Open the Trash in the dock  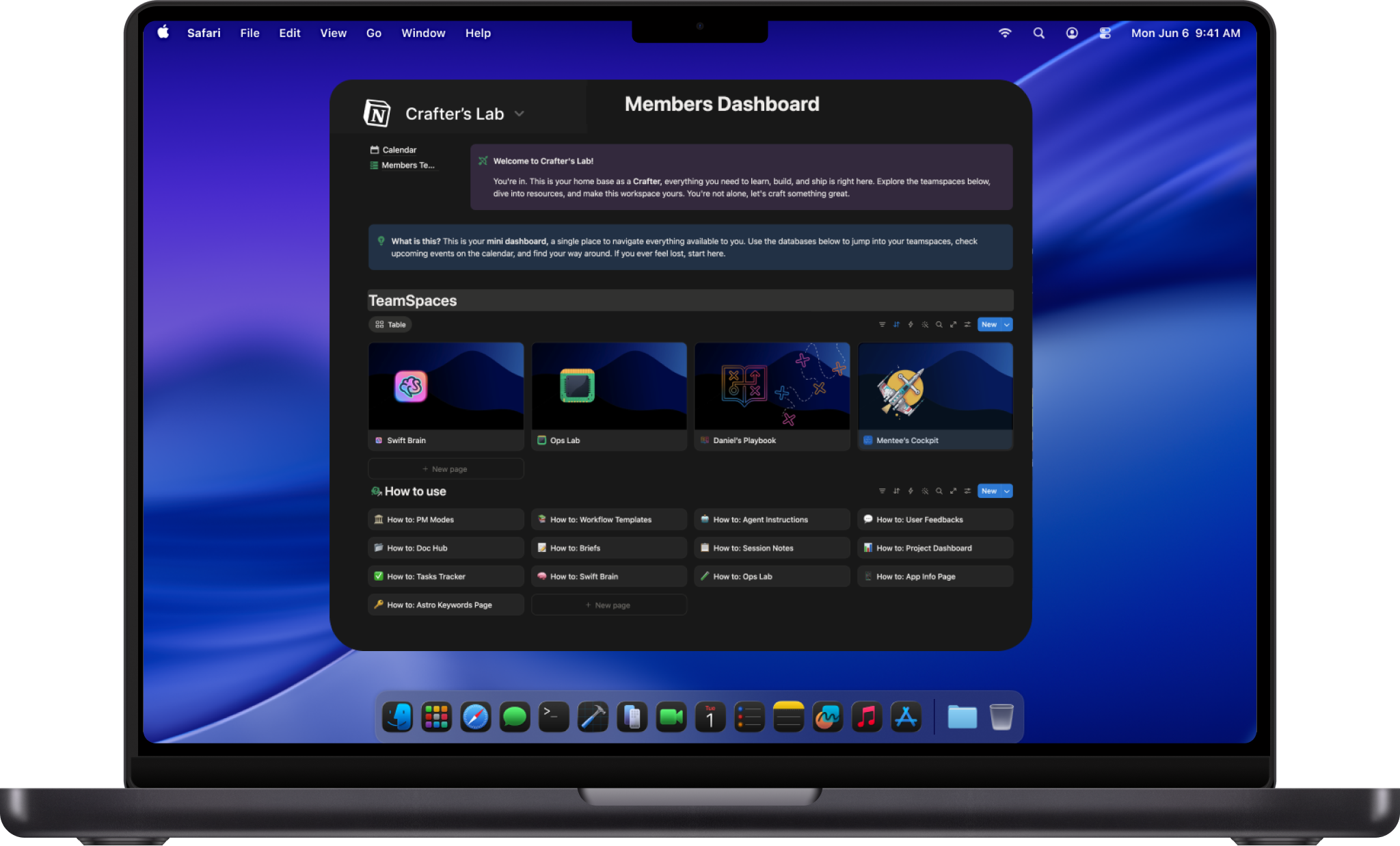point(1001,717)
